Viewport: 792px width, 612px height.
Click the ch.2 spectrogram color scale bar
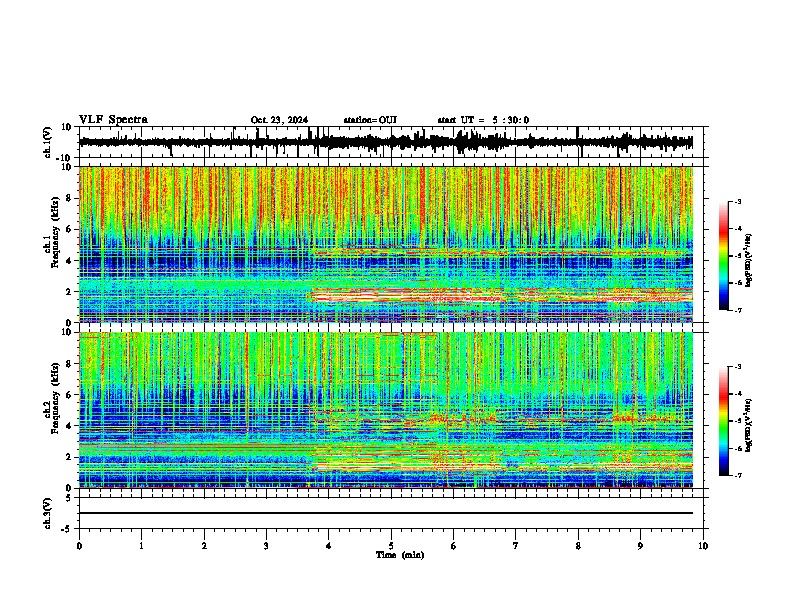click(724, 421)
